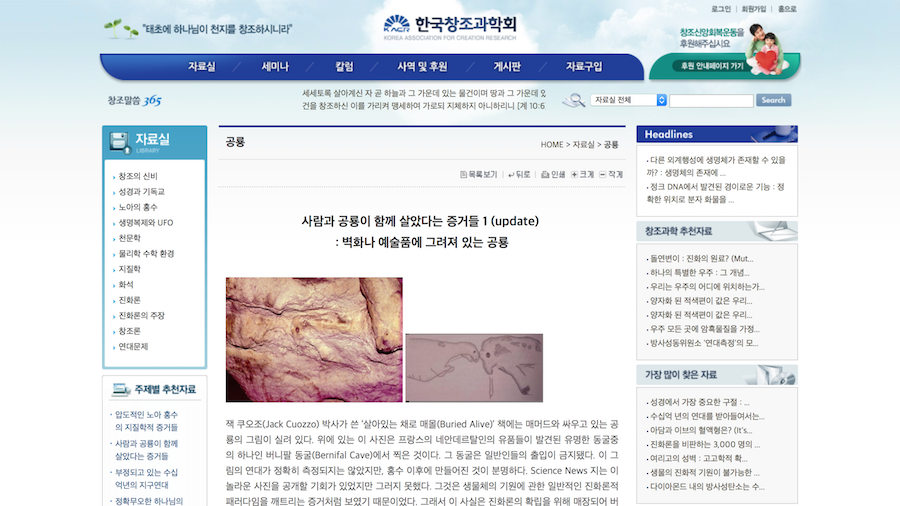Select 진화론의 주장 in the sidebar list
Screen dimensions: 900x506
click(x=141, y=315)
